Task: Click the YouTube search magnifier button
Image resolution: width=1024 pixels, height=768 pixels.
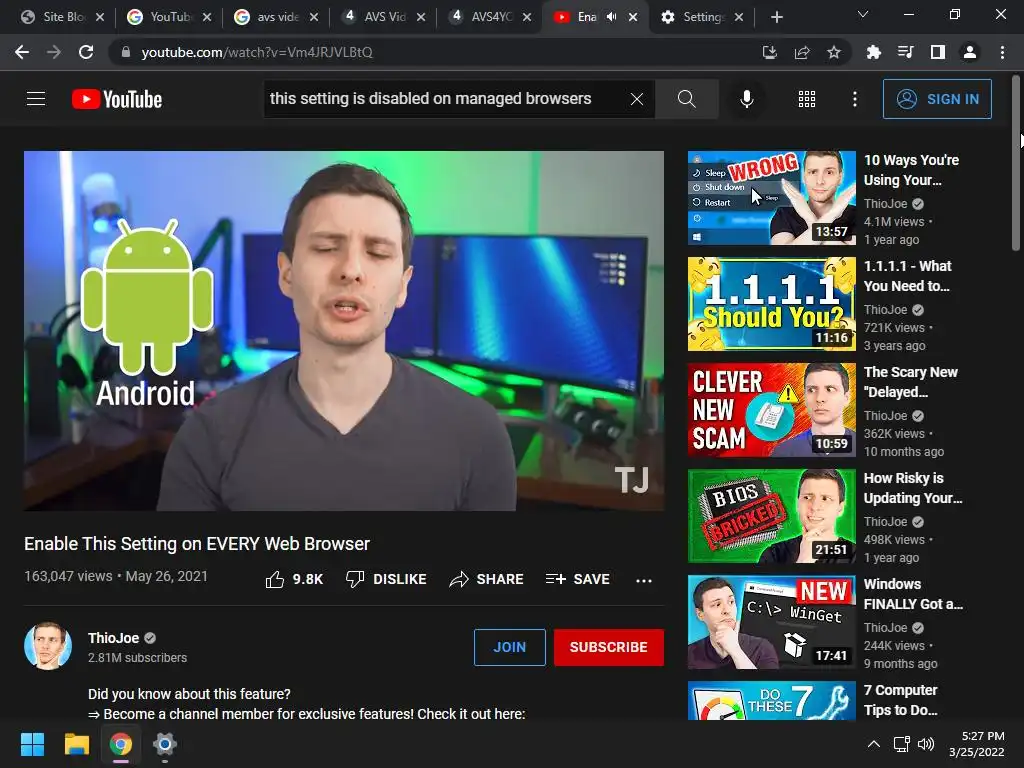Action: (686, 99)
